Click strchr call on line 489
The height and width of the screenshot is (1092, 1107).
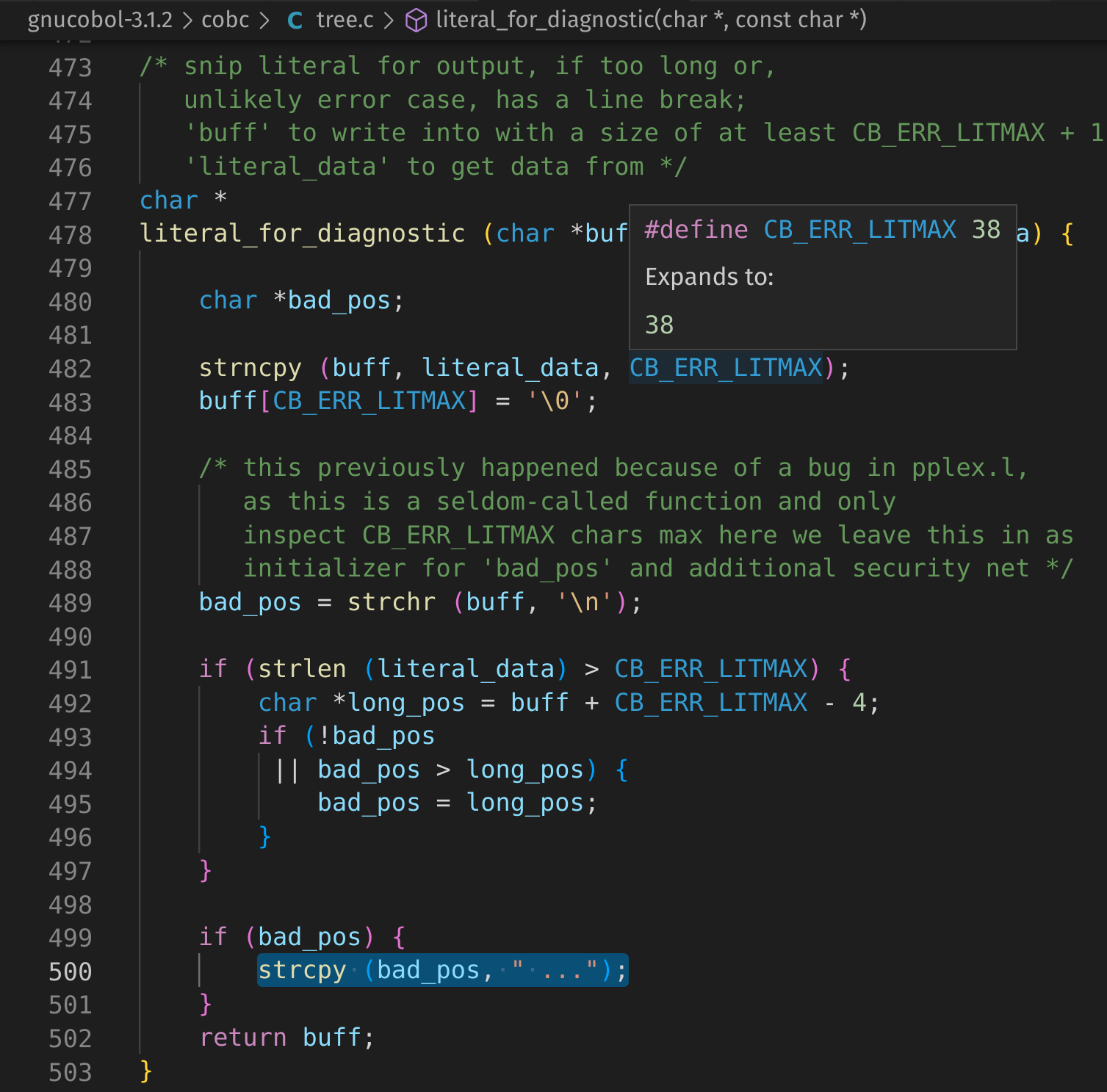tap(392, 602)
